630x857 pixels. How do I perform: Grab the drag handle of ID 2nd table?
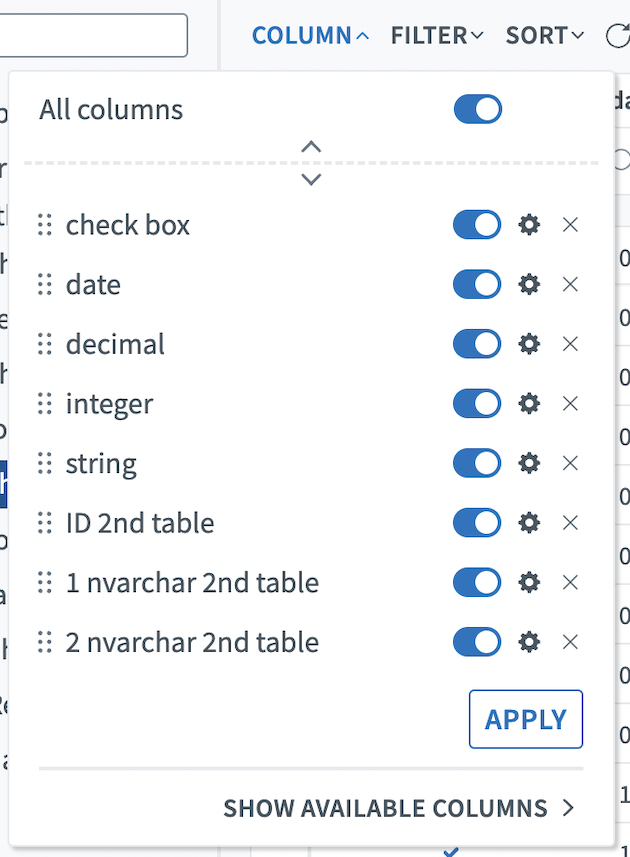tap(44, 523)
